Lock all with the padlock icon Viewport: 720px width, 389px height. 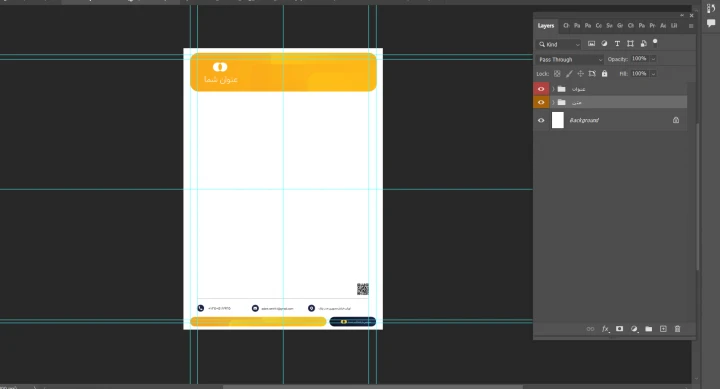(x=604, y=73)
